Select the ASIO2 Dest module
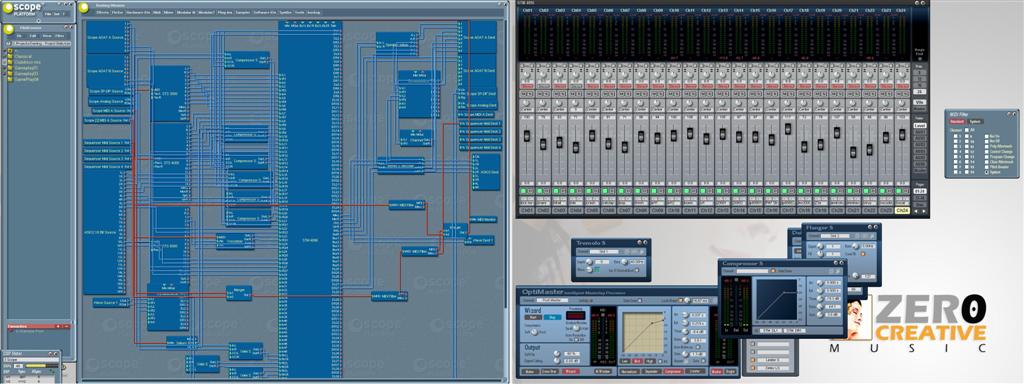This screenshot has height=384, width=1024. click(486, 172)
